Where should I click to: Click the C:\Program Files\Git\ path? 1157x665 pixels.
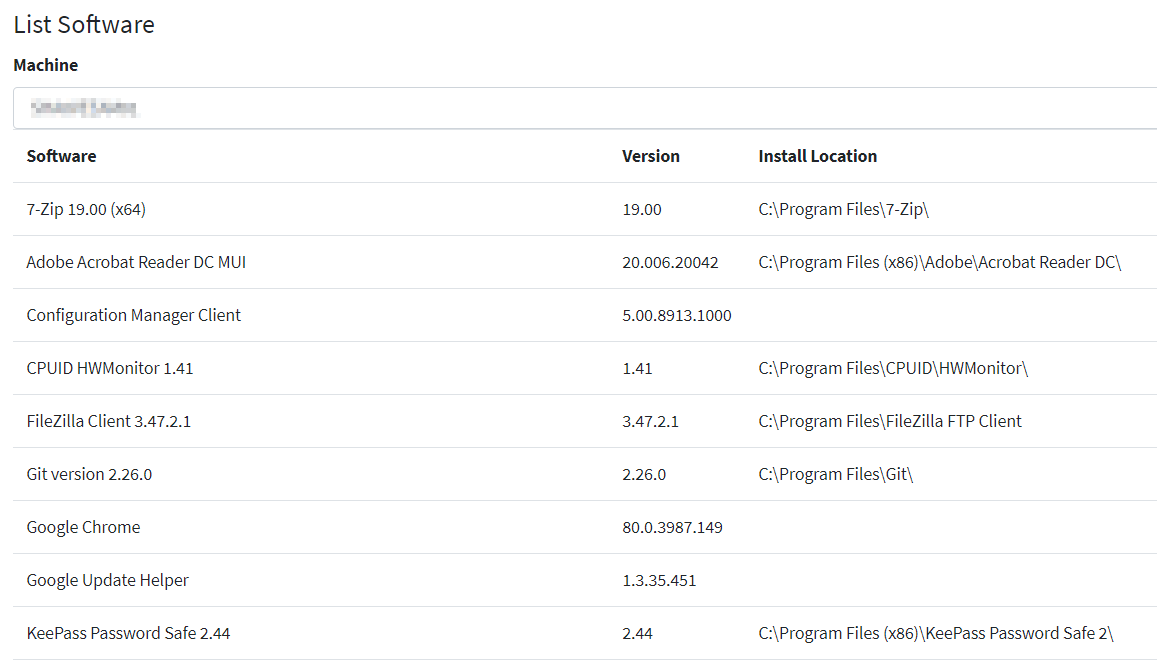835,475
